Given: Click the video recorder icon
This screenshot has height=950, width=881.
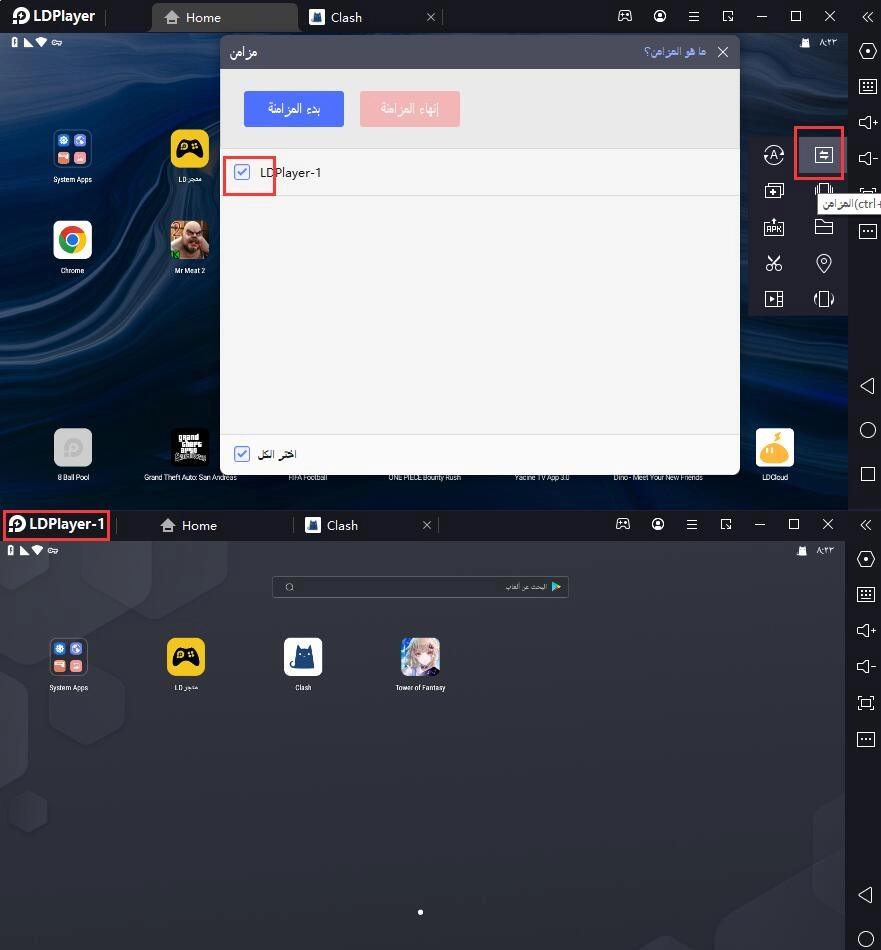Looking at the screenshot, I should tap(774, 299).
